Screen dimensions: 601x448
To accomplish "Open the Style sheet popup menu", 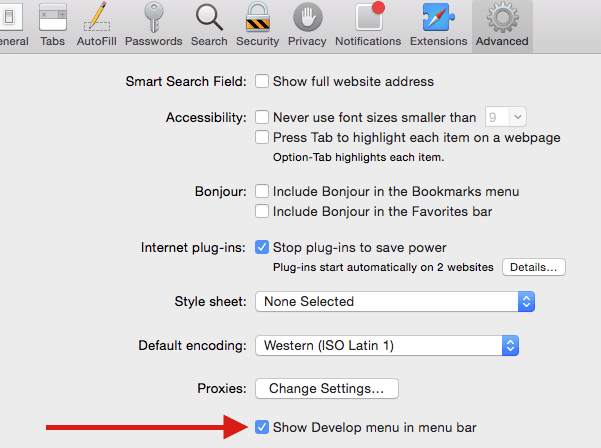I will (x=395, y=302).
